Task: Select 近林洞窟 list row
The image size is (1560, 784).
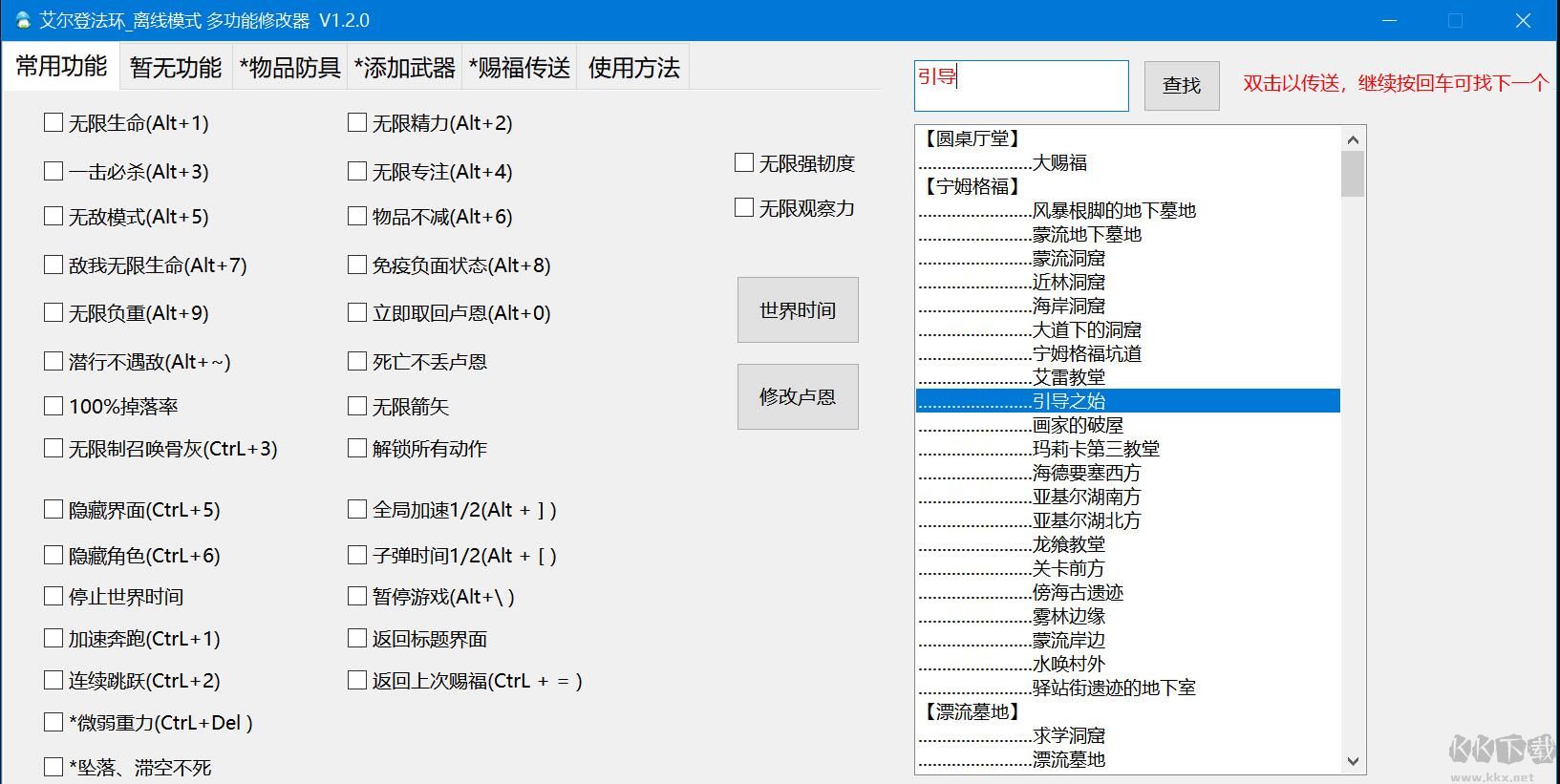Action: 1128,282
